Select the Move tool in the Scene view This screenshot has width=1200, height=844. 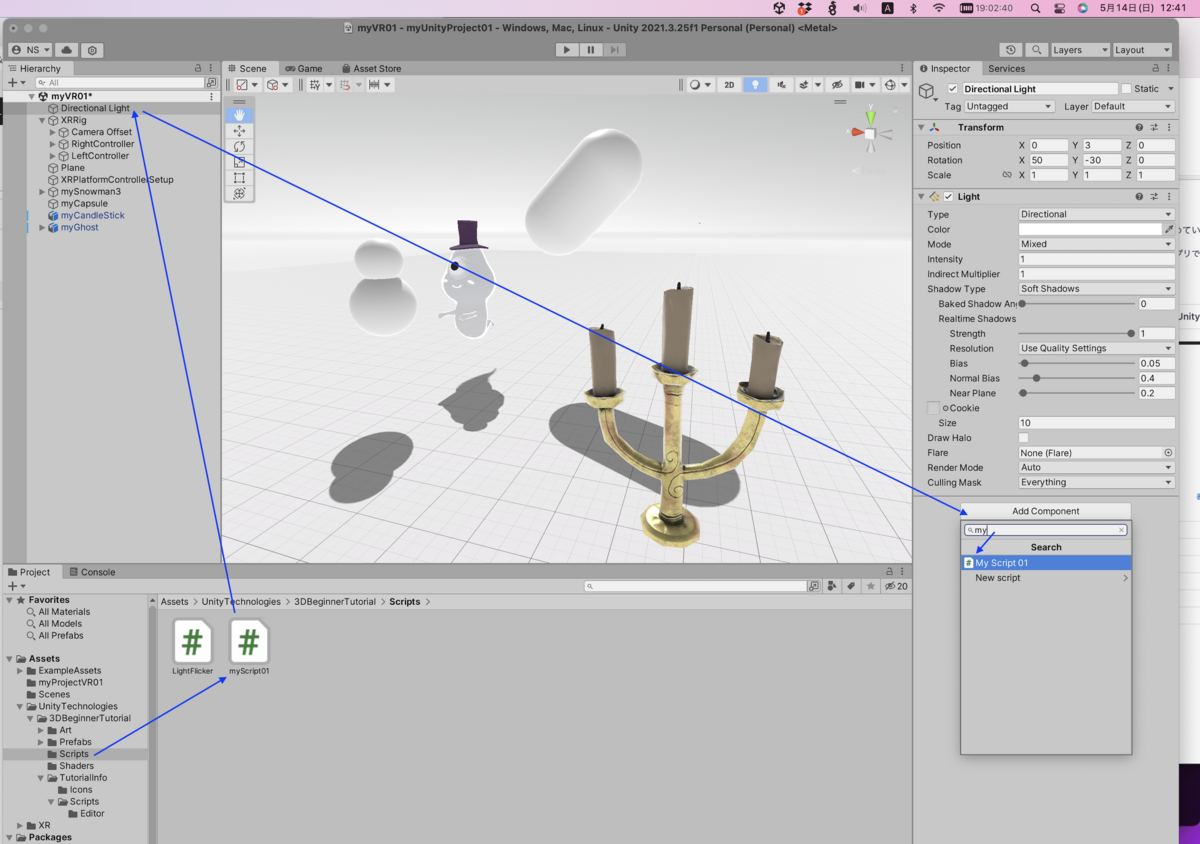coord(239,131)
